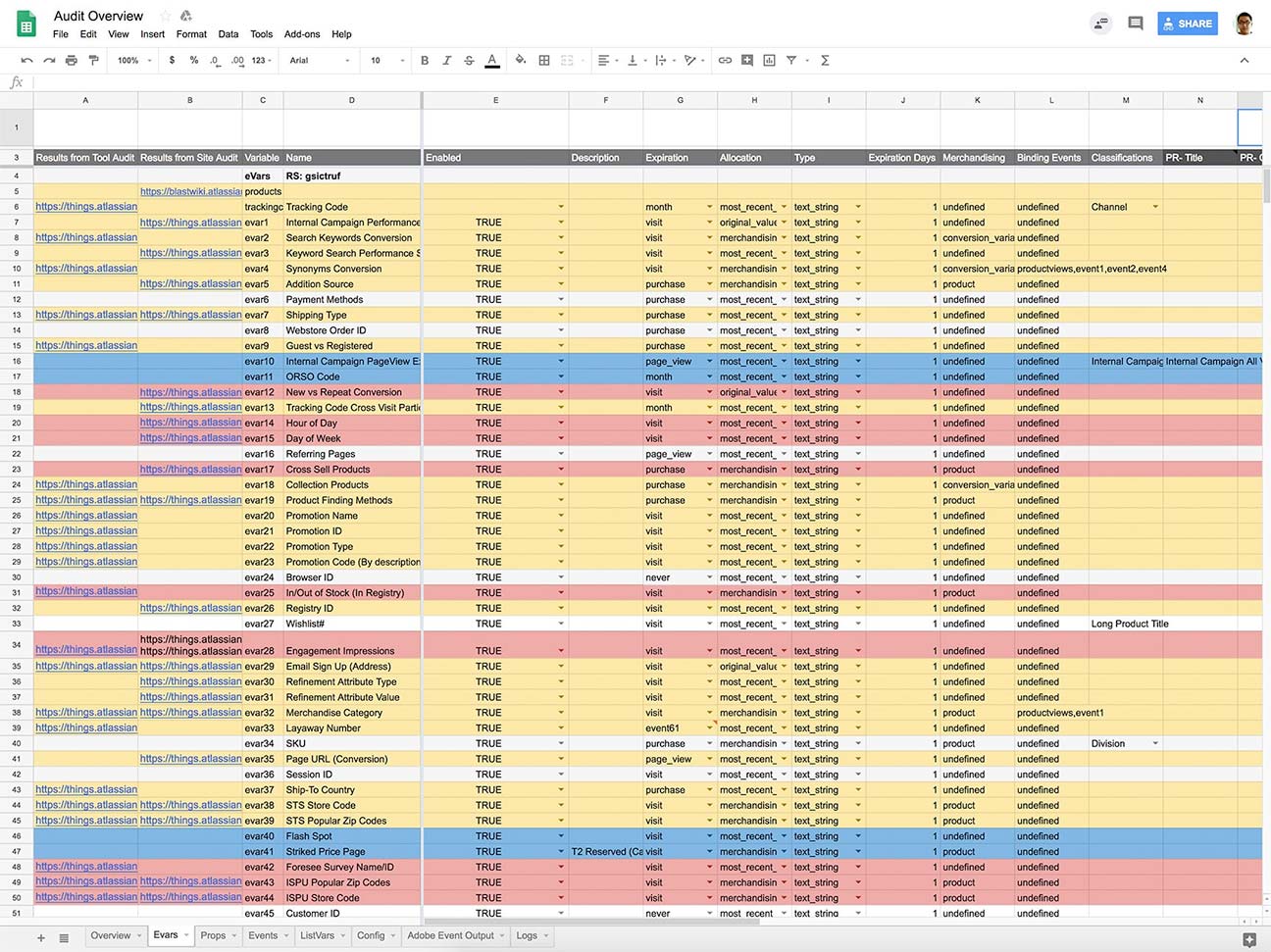The image size is (1271, 952).
Task: Open Enabled dropdown for evar1 row
Action: click(x=561, y=223)
